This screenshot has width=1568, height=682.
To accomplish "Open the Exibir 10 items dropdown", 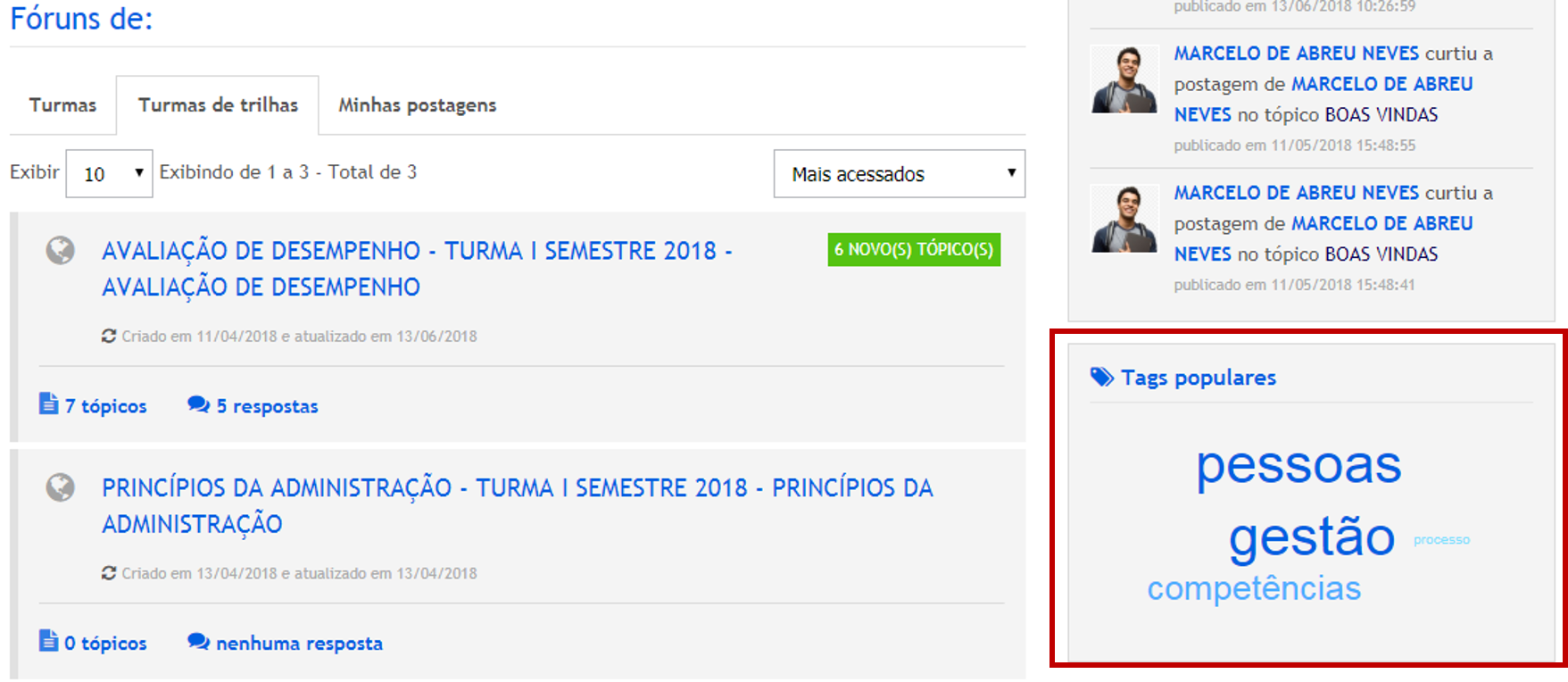I will (109, 173).
